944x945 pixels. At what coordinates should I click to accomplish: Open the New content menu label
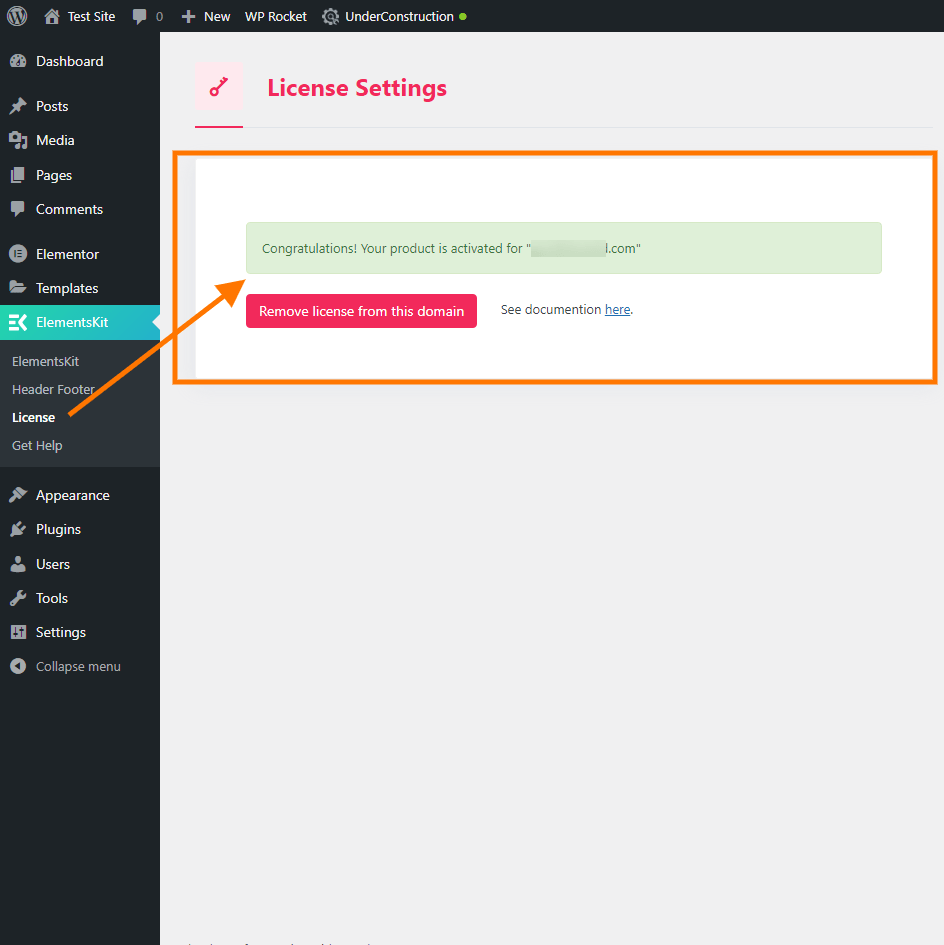point(217,16)
